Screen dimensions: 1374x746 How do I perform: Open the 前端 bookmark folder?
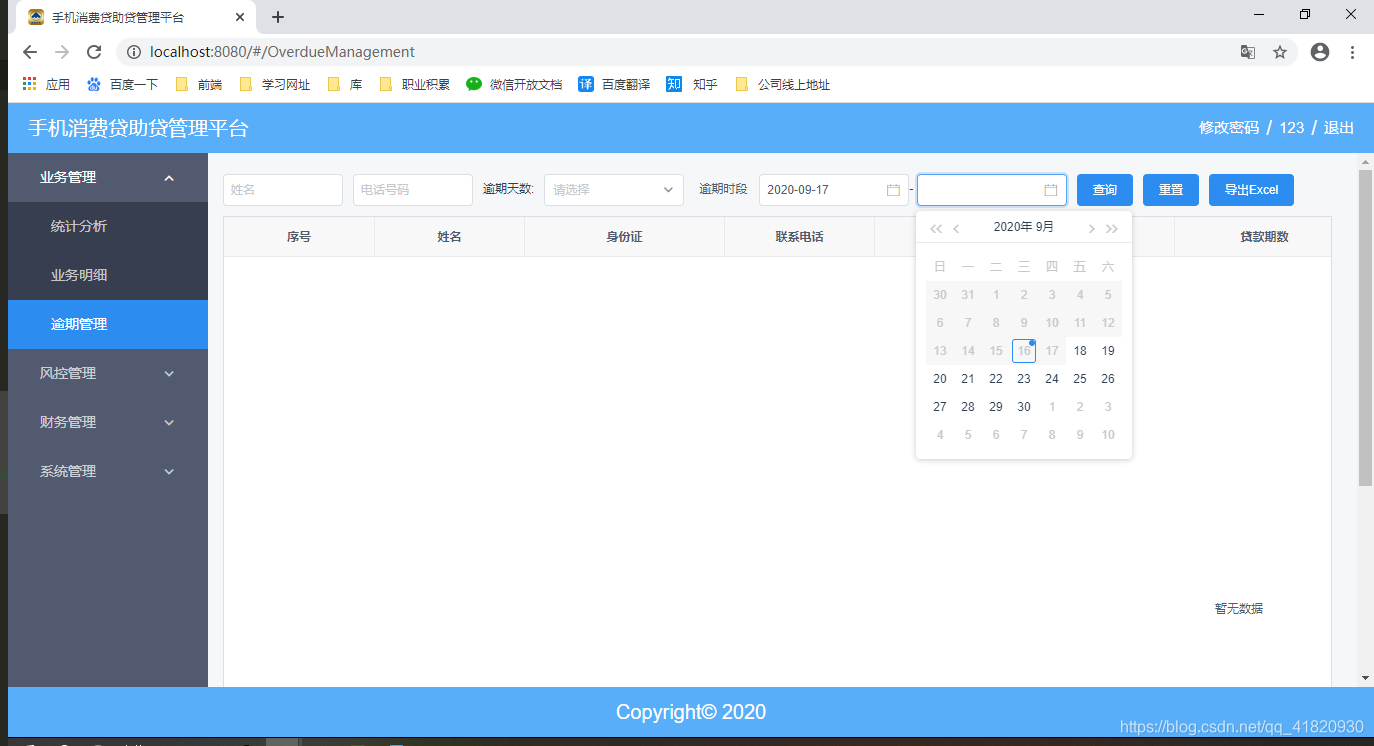coord(198,85)
